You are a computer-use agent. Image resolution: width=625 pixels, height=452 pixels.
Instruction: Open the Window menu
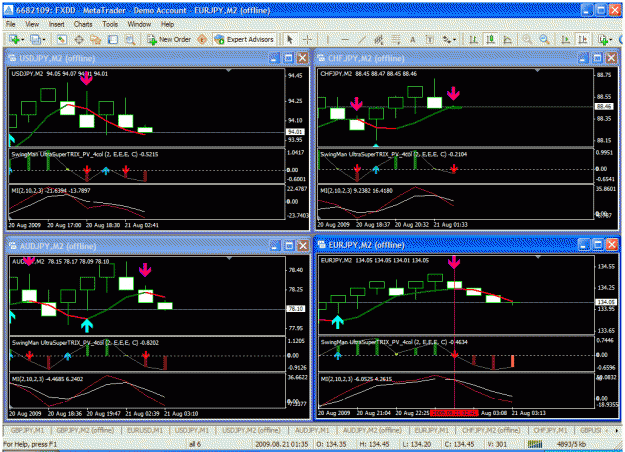139,24
